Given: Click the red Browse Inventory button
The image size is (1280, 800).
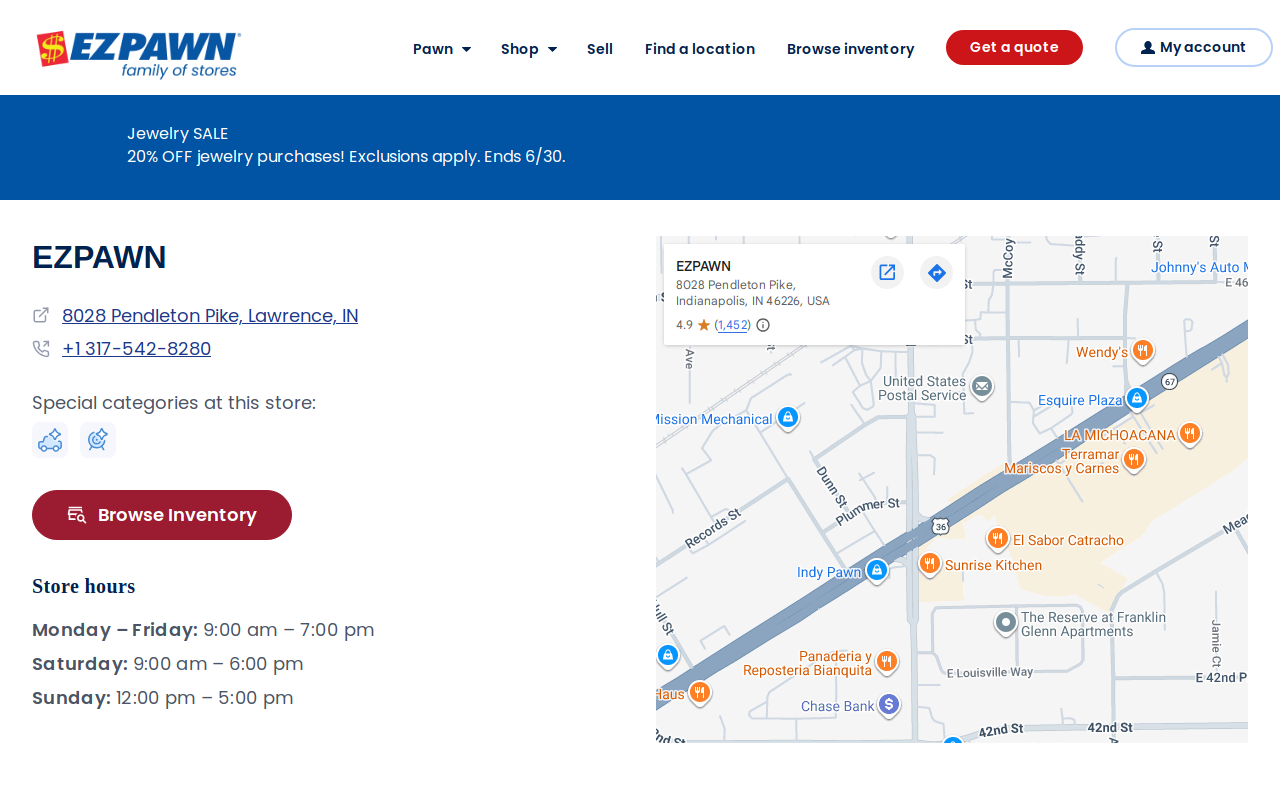Looking at the screenshot, I should click(162, 515).
